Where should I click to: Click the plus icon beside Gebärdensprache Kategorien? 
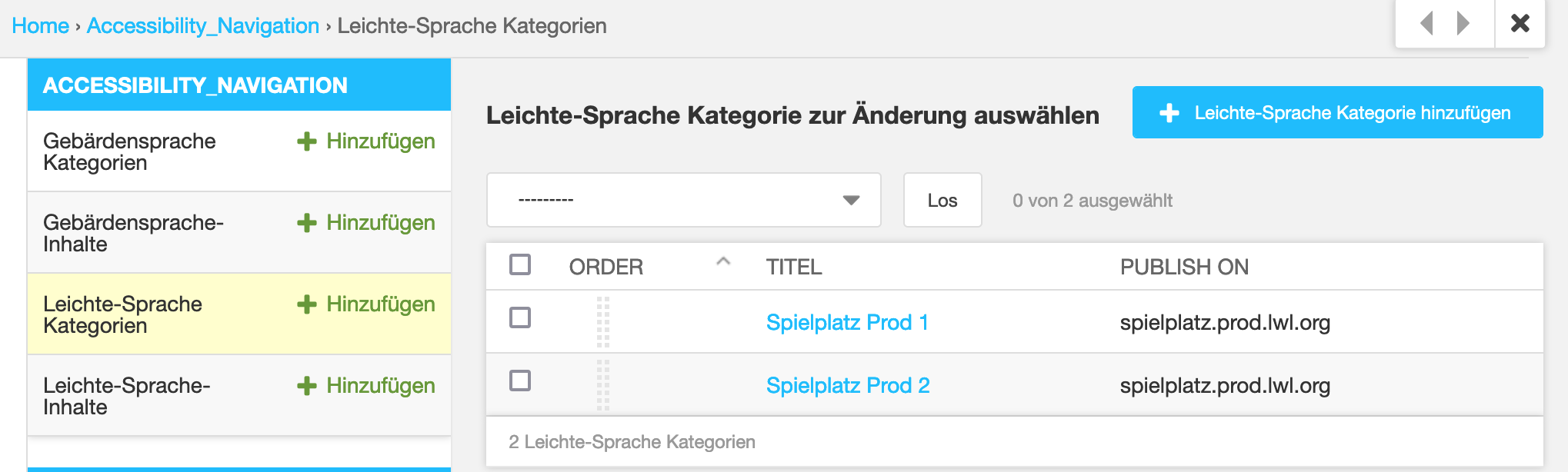(307, 141)
